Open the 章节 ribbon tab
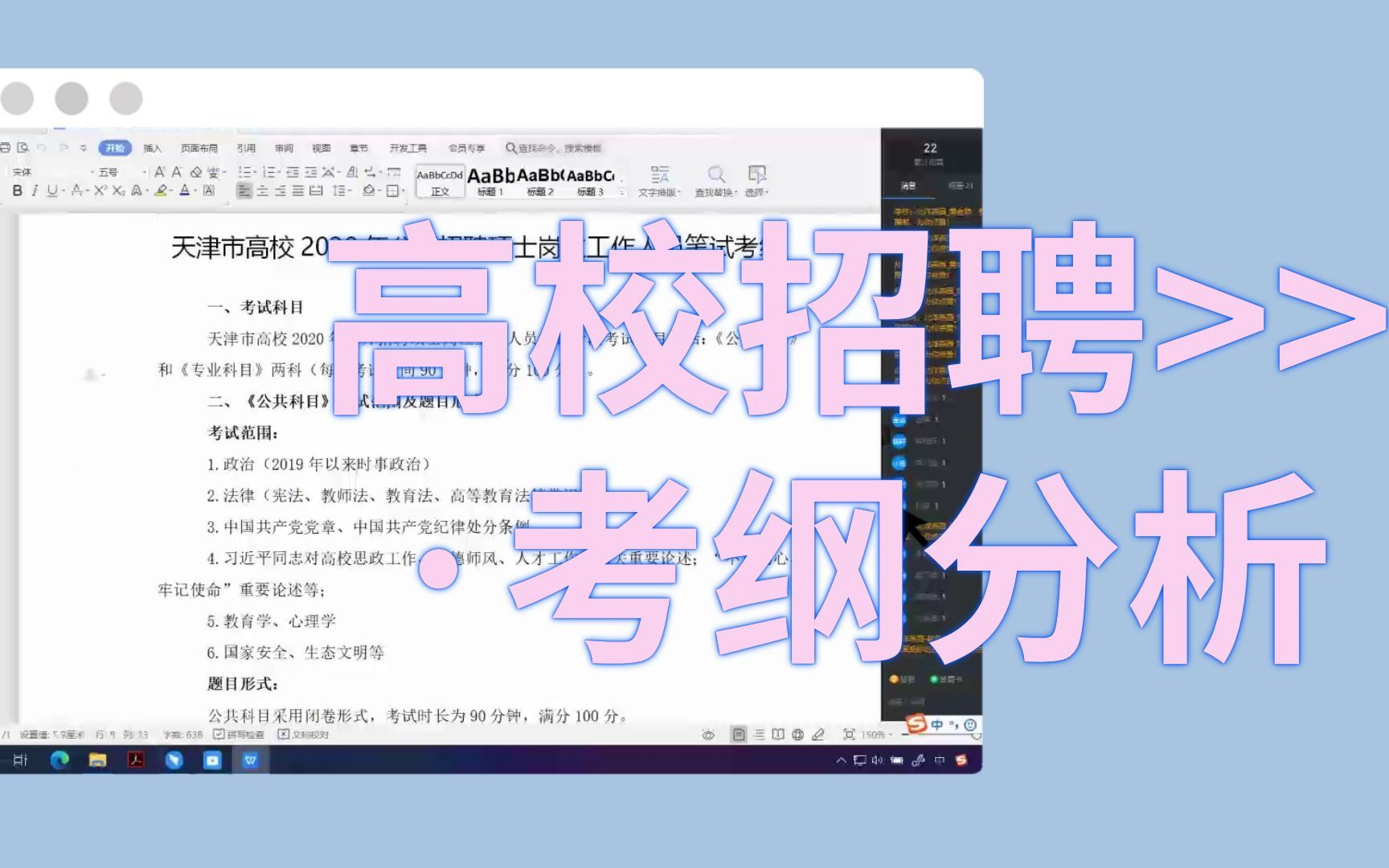The image size is (1389, 868). click(x=359, y=148)
